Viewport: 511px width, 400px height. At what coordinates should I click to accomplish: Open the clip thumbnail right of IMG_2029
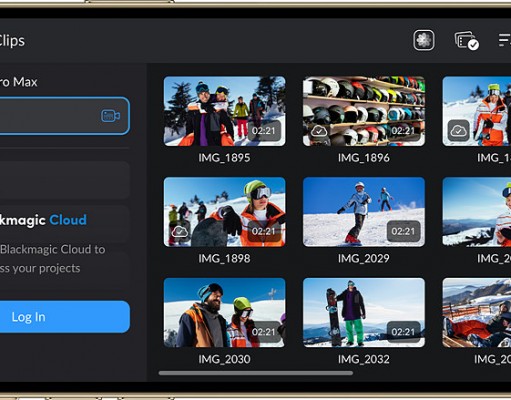coord(477,212)
